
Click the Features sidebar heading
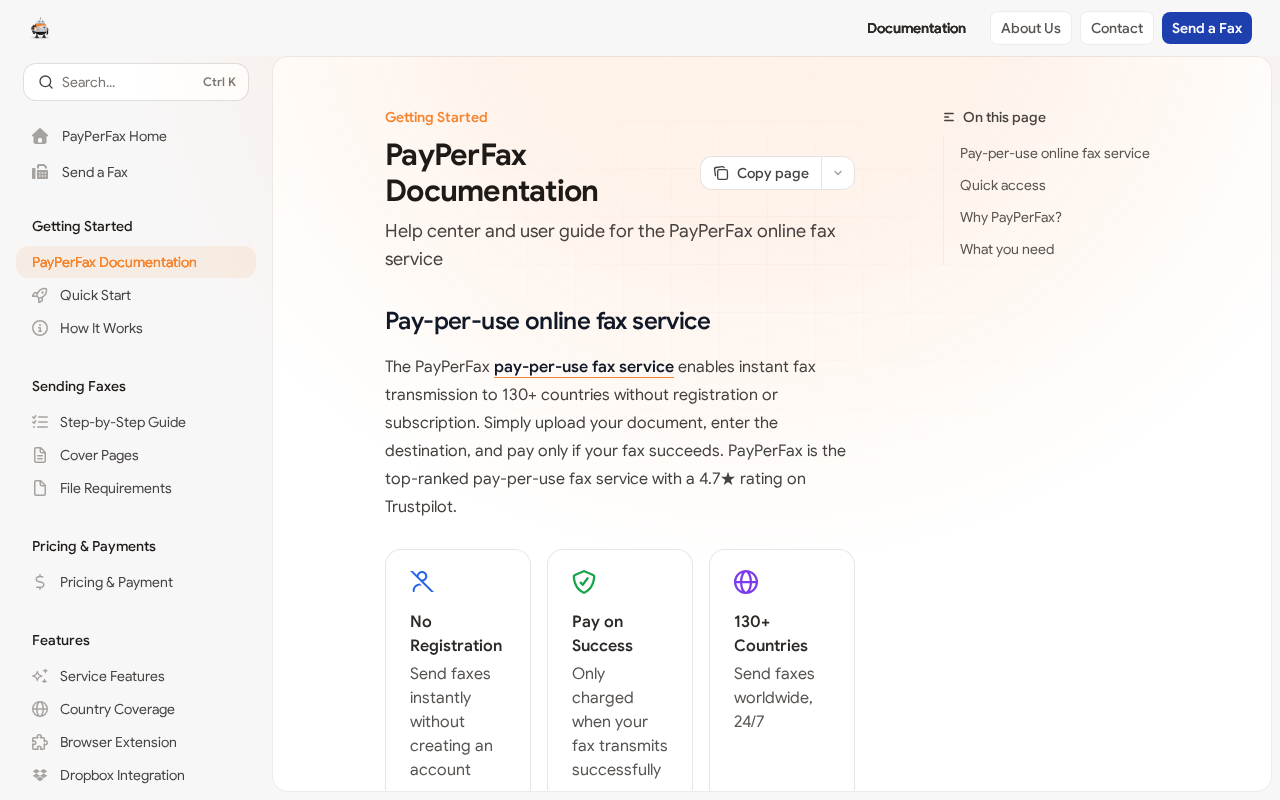coord(61,640)
